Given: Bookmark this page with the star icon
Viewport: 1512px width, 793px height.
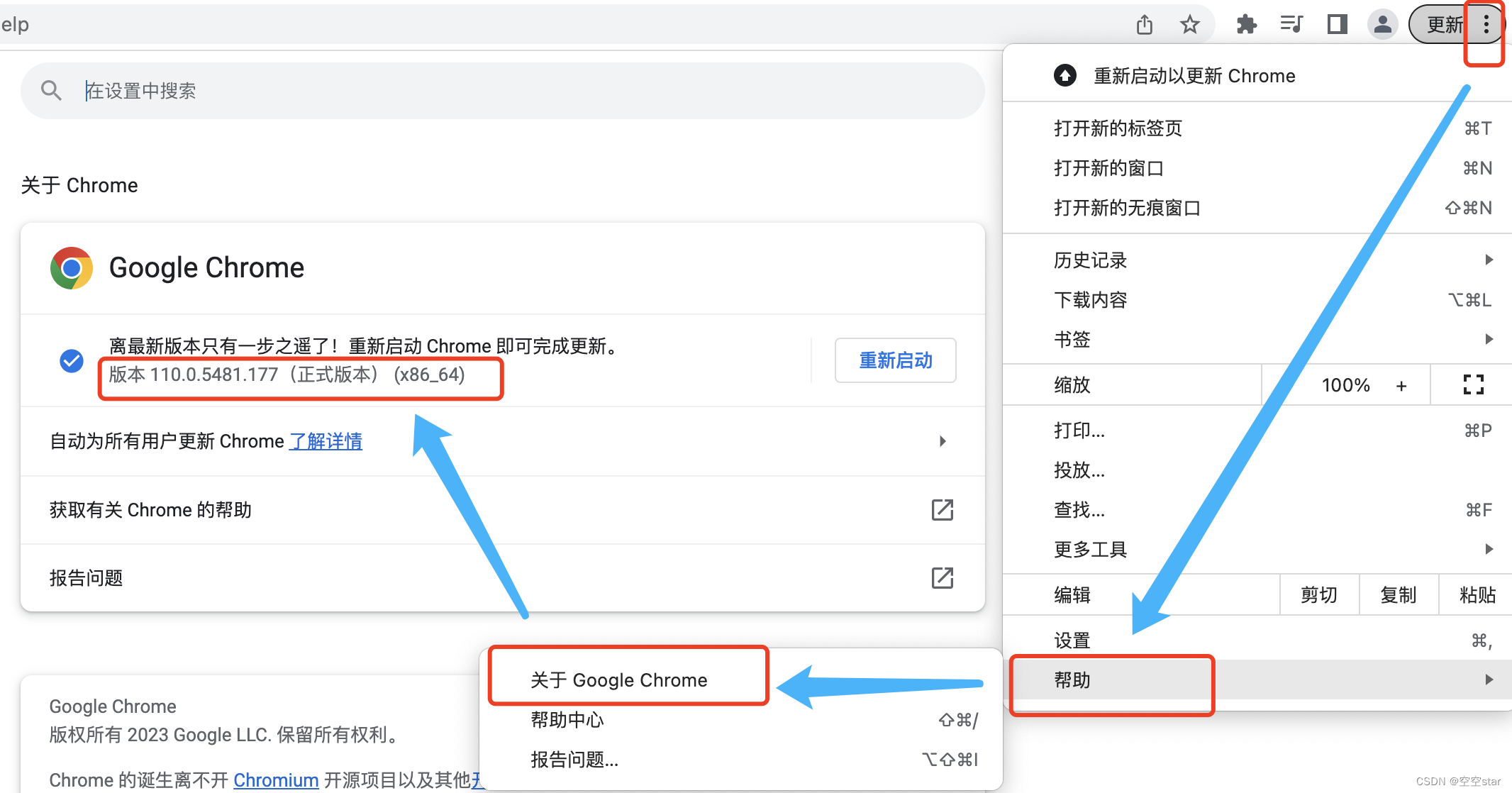Looking at the screenshot, I should click(x=1190, y=25).
